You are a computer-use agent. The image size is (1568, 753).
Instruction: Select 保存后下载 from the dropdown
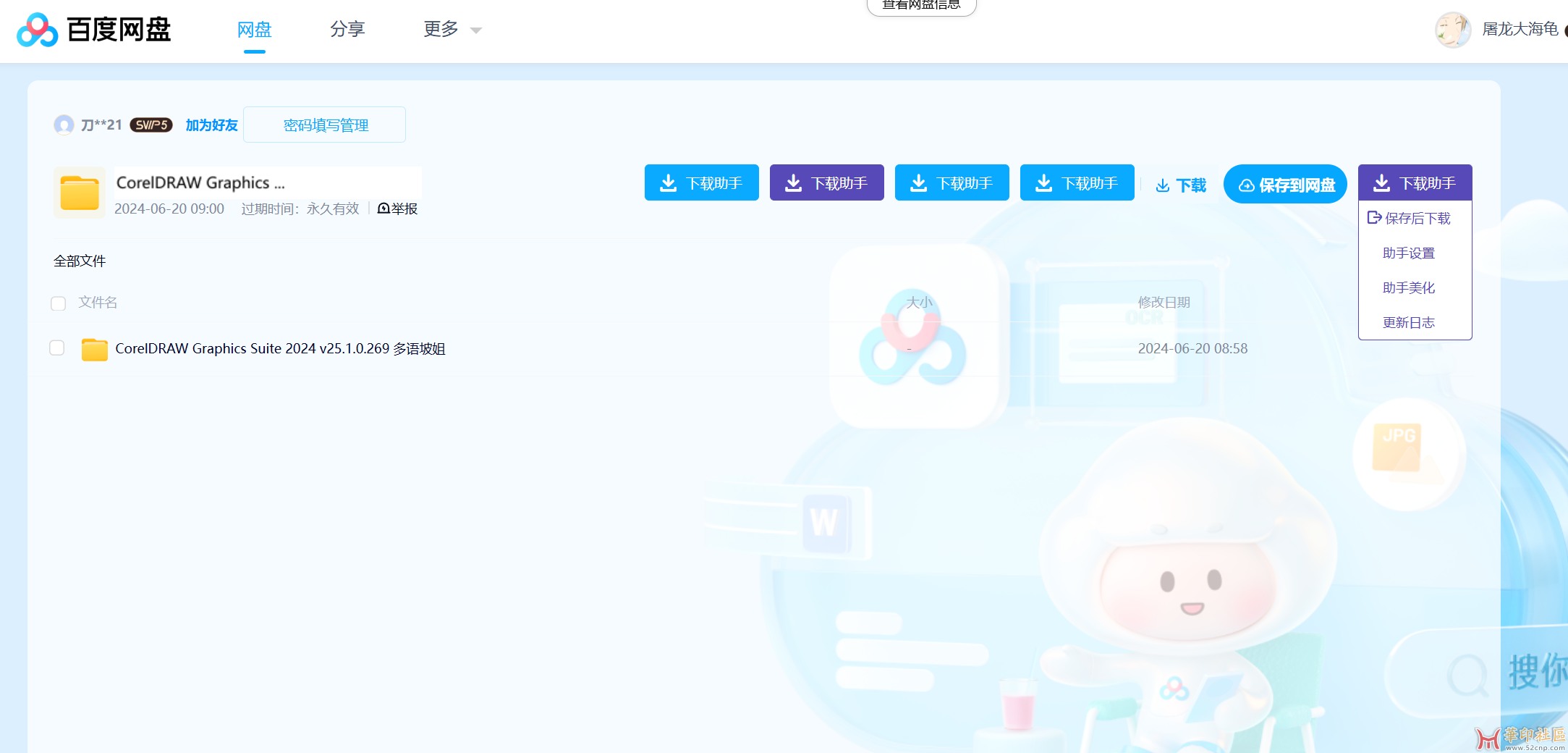point(1409,218)
